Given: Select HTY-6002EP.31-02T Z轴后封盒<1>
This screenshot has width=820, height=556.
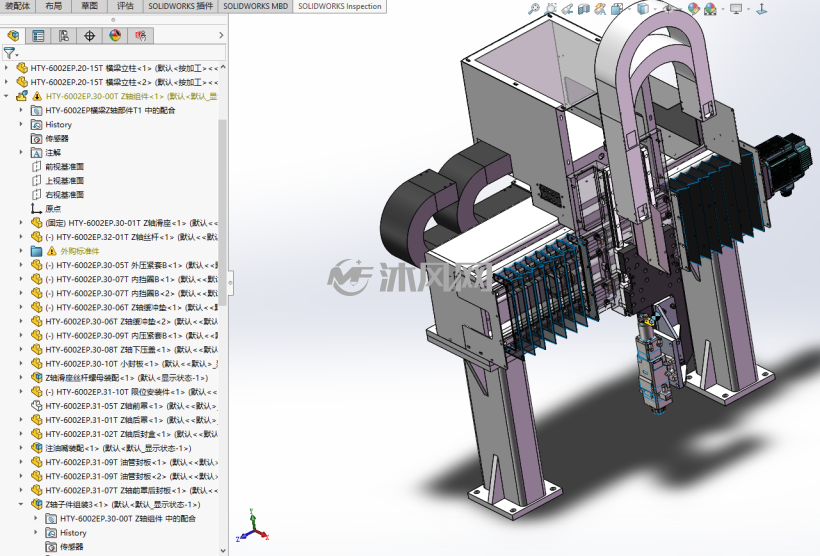Looking at the screenshot, I should pyautogui.click(x=124, y=434).
